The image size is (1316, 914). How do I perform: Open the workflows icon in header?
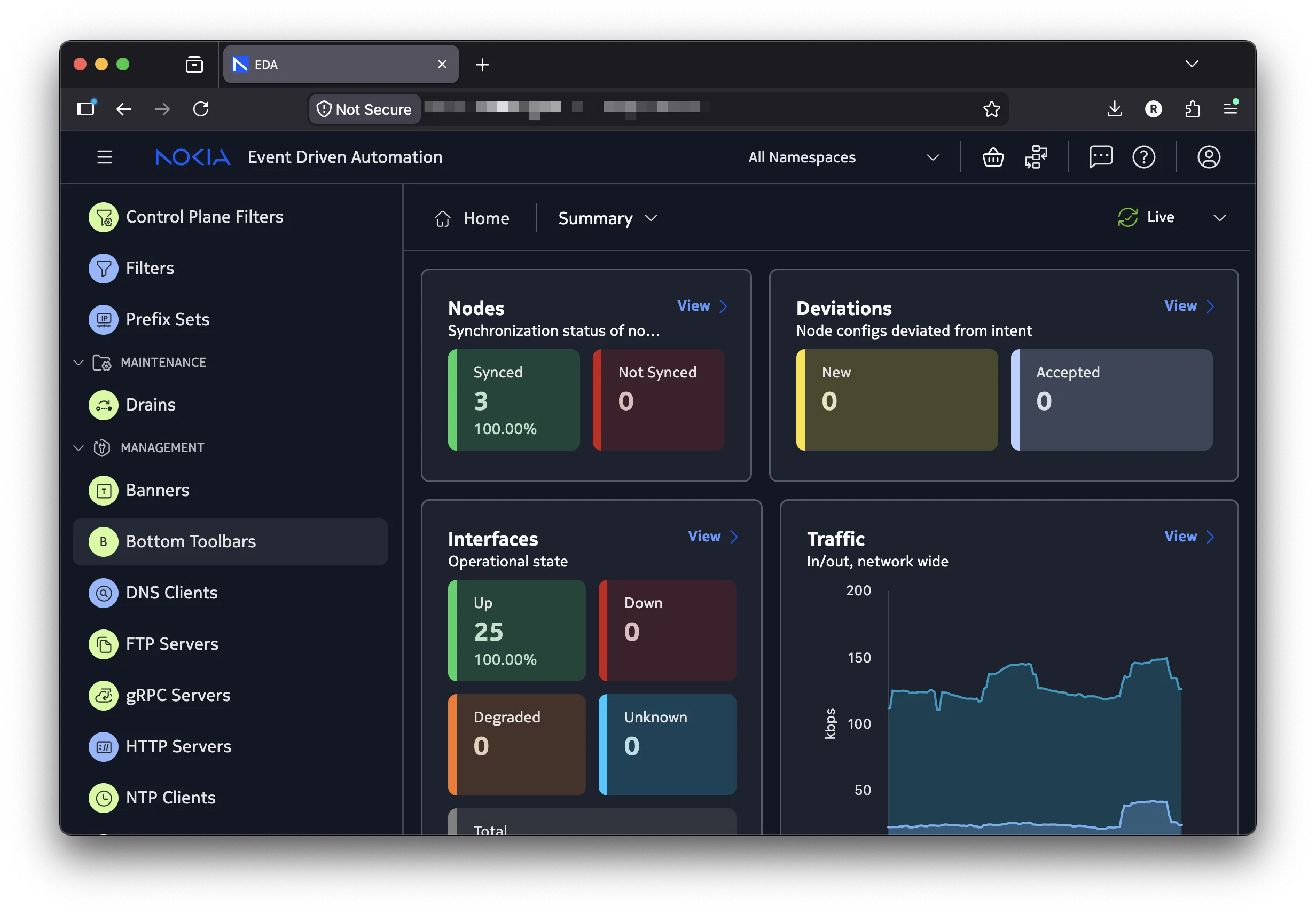pyautogui.click(x=1036, y=157)
